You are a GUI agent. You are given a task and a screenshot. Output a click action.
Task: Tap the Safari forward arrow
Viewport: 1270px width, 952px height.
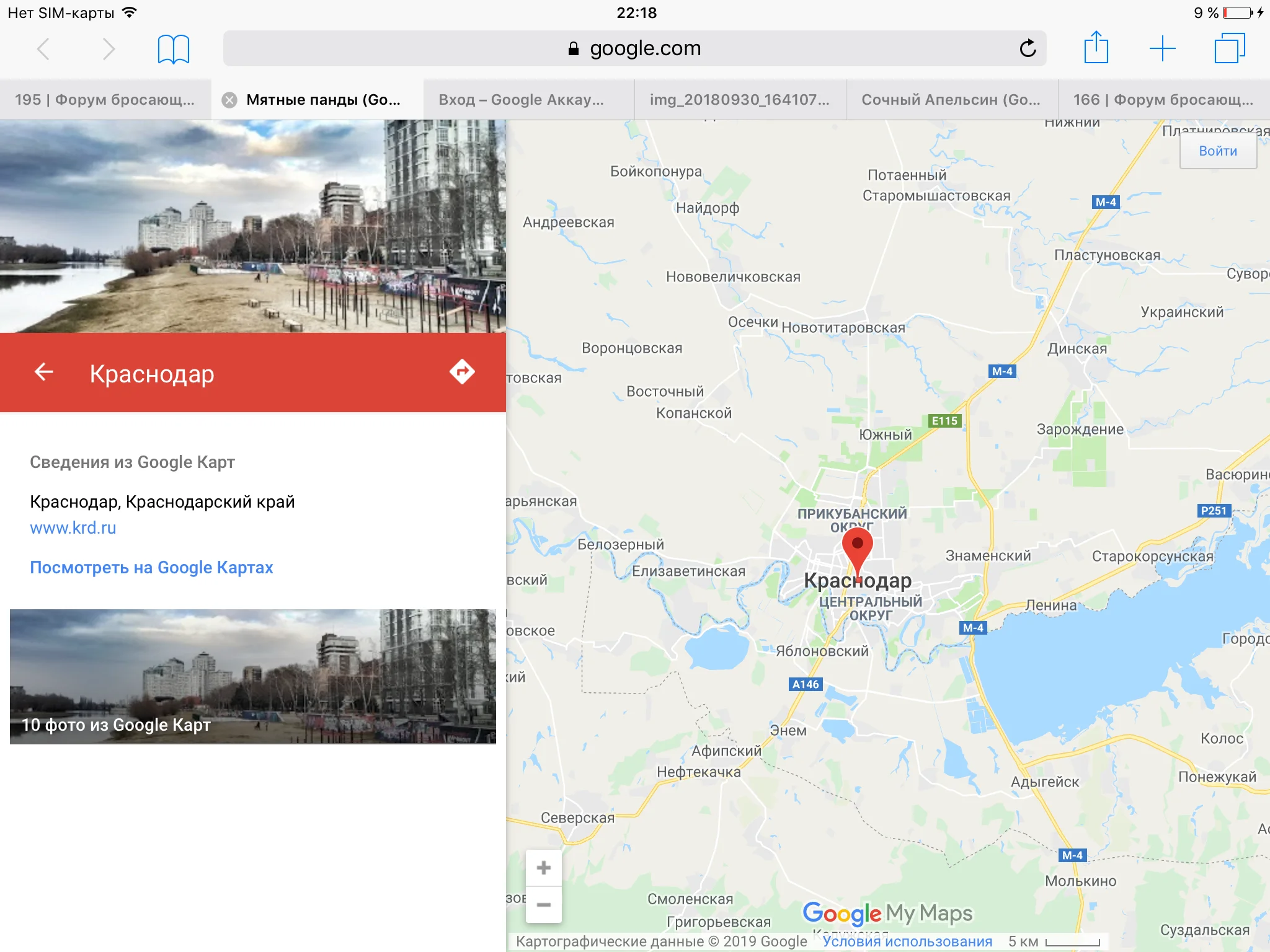pos(109,49)
